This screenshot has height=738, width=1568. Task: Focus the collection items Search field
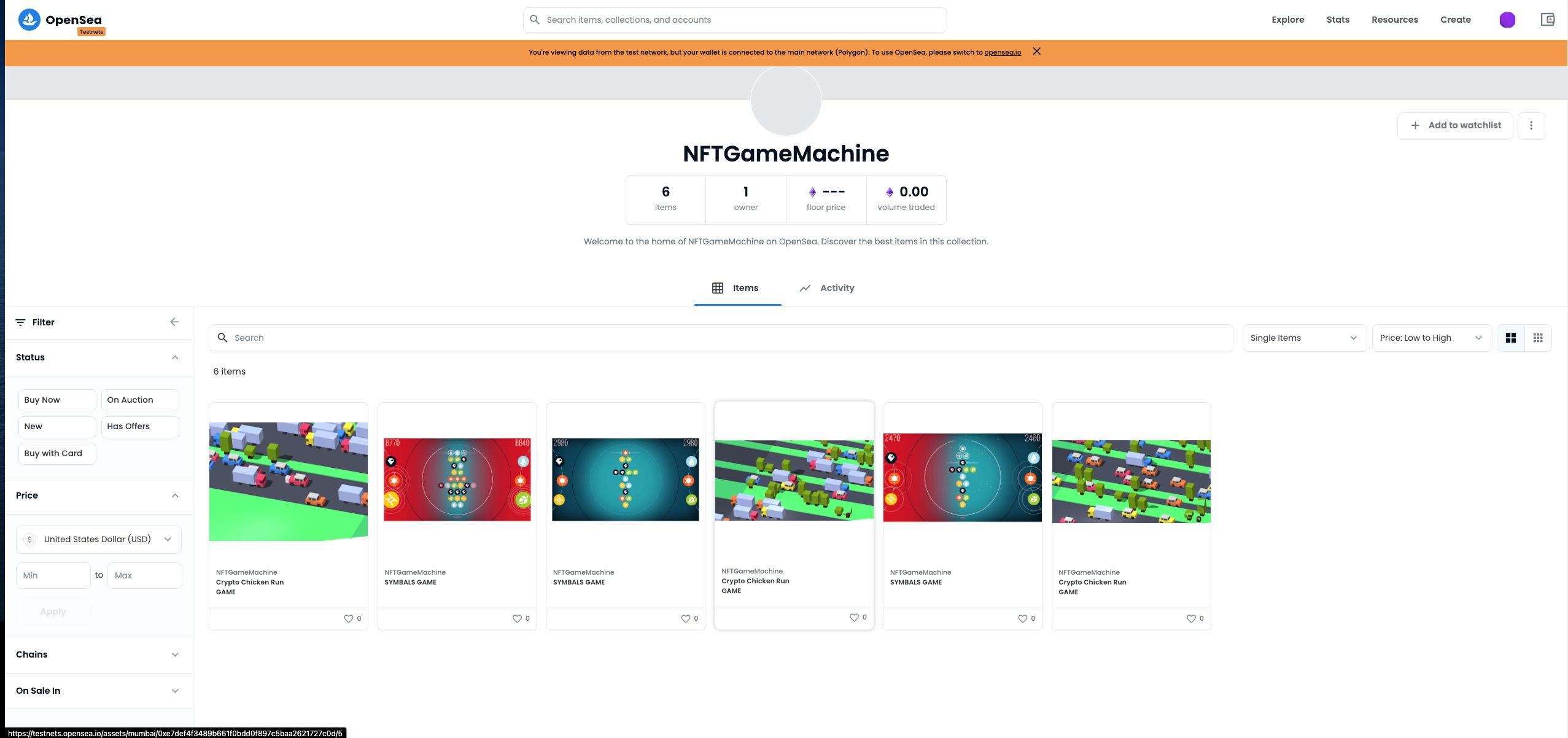tap(721, 338)
